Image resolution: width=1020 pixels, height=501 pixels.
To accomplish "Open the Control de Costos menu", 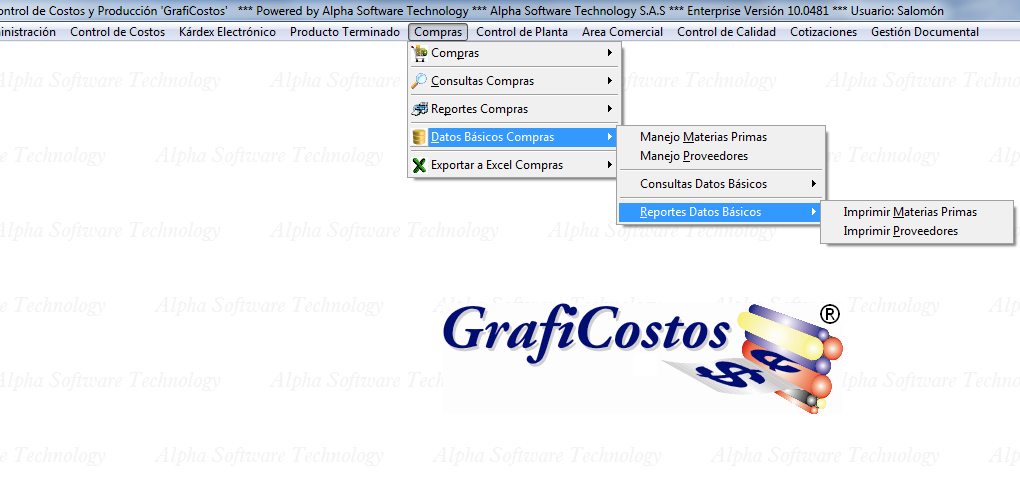I will (117, 32).
